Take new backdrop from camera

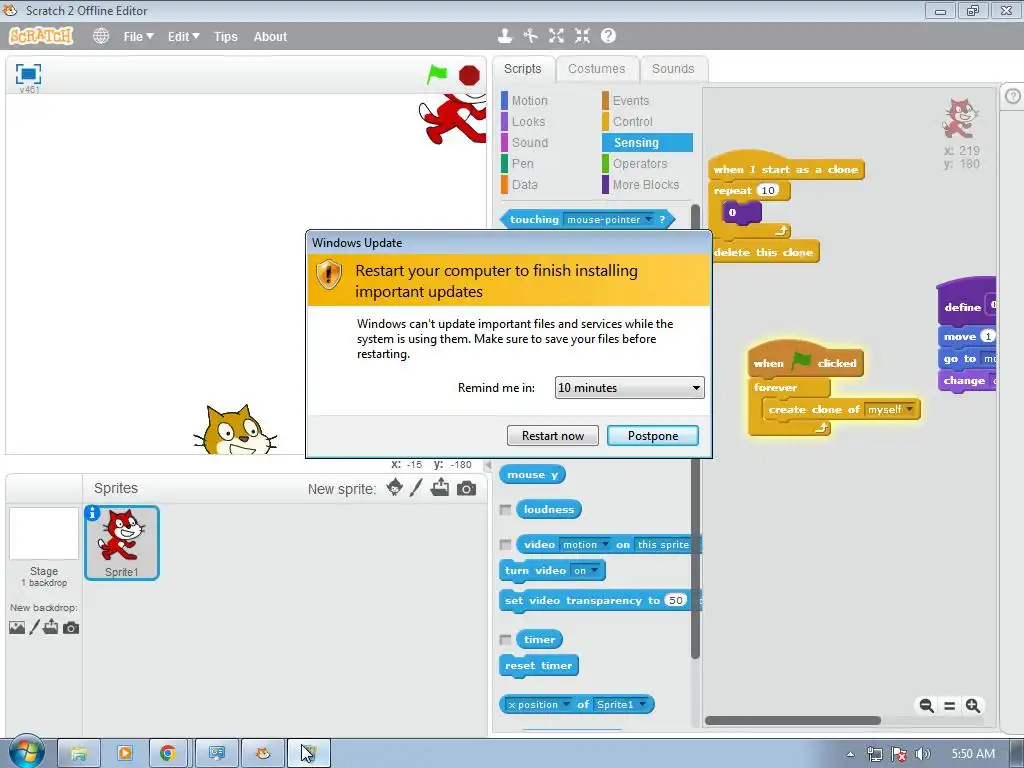71,628
